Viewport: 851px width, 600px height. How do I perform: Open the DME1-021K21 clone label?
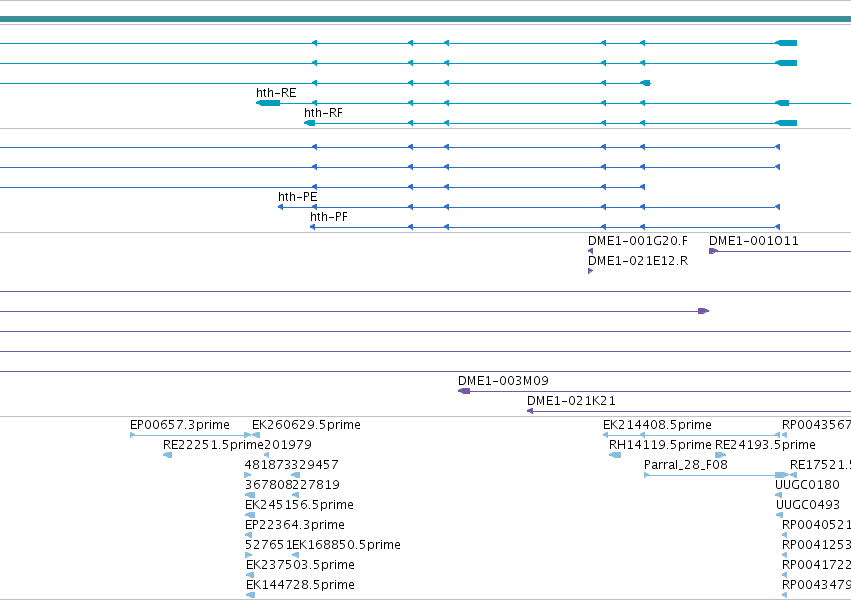point(571,401)
